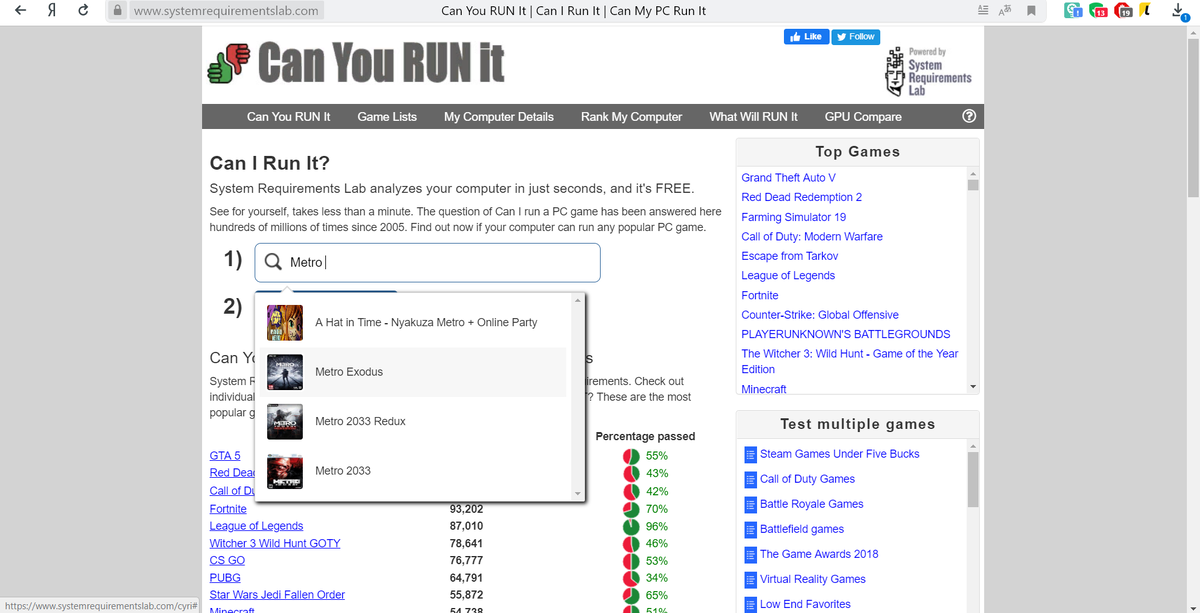Screen dimensions: 1200x613
Task: Click the Battle Royale Games list icon
Action: (750, 504)
